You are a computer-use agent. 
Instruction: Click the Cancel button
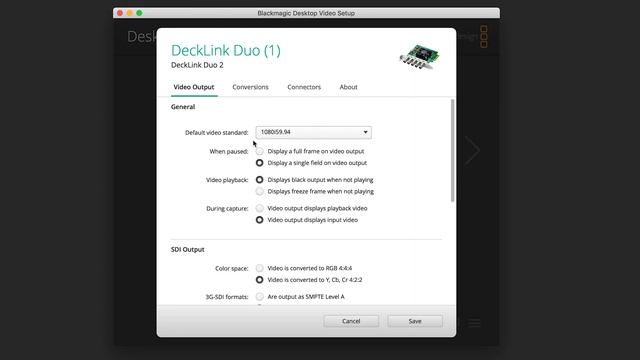(351, 321)
